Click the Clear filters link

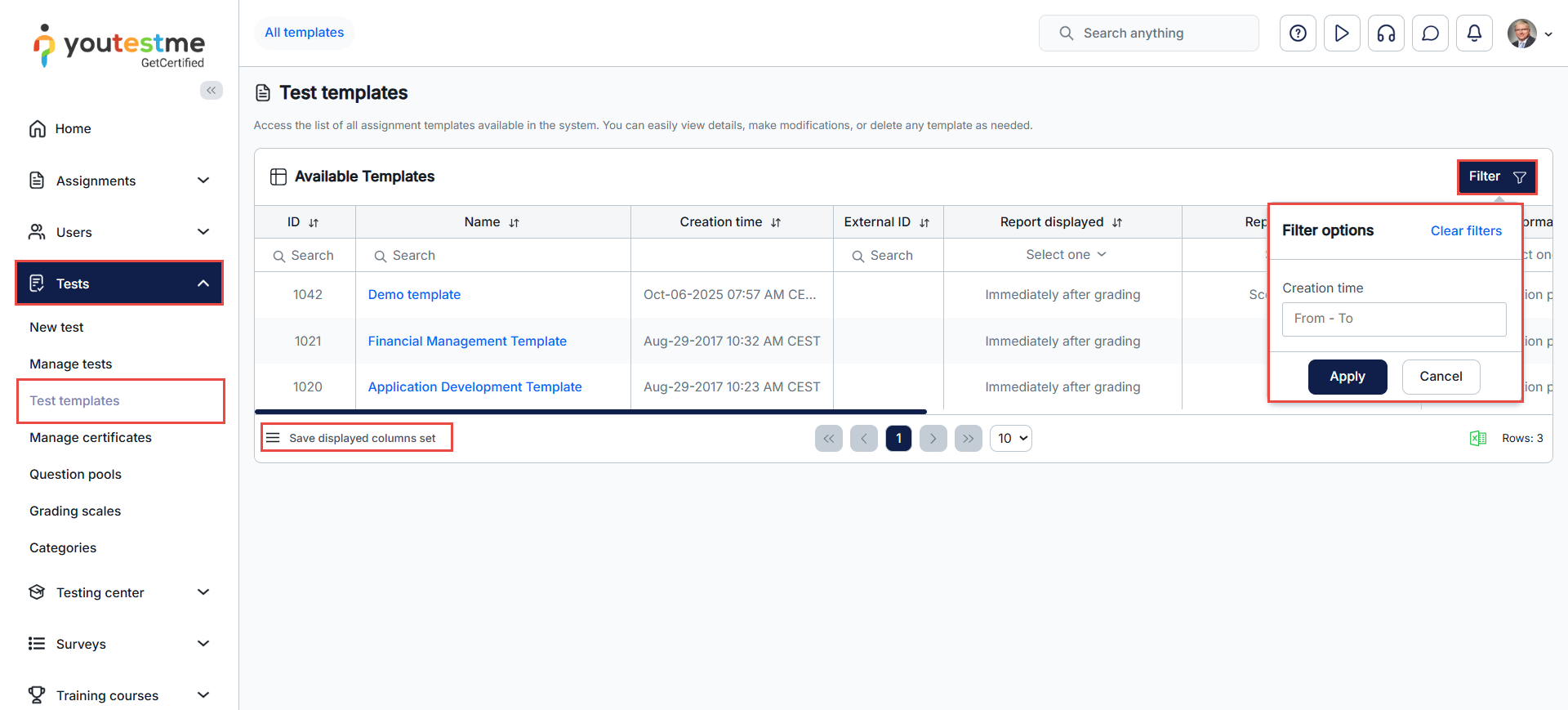coord(1466,231)
